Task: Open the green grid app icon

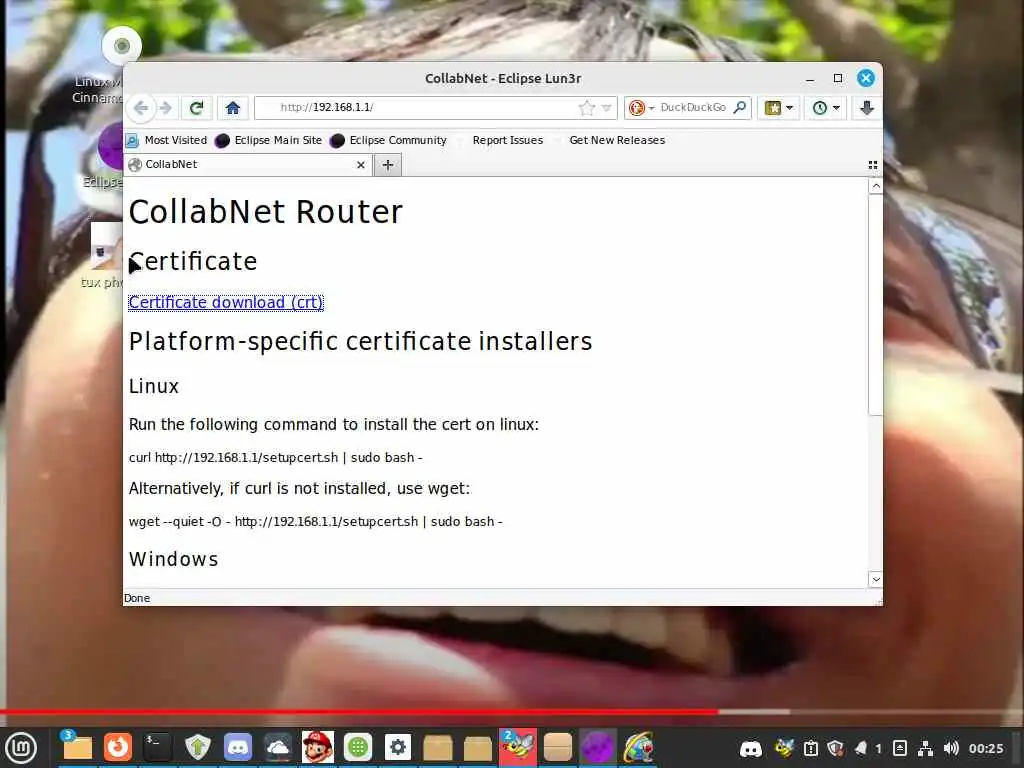Action: 357,748
